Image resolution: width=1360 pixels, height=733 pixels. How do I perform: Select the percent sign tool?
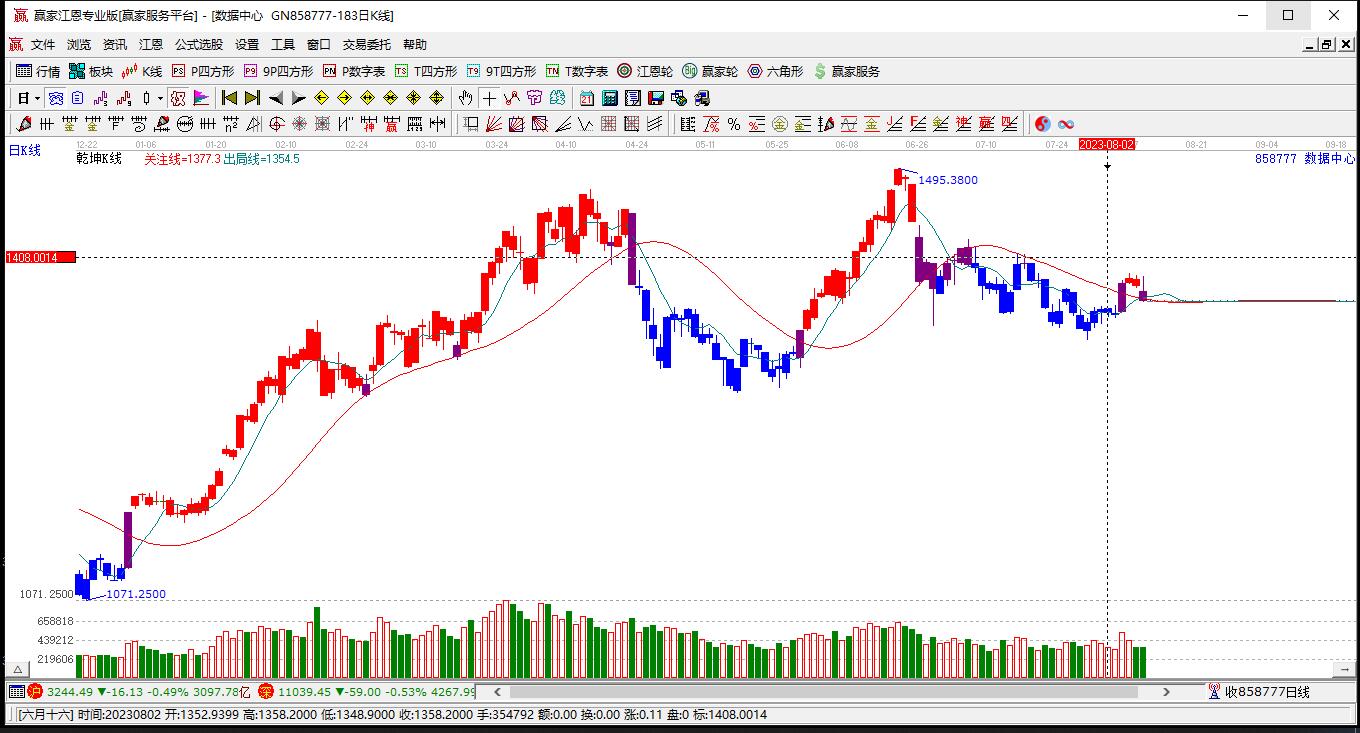click(x=734, y=124)
